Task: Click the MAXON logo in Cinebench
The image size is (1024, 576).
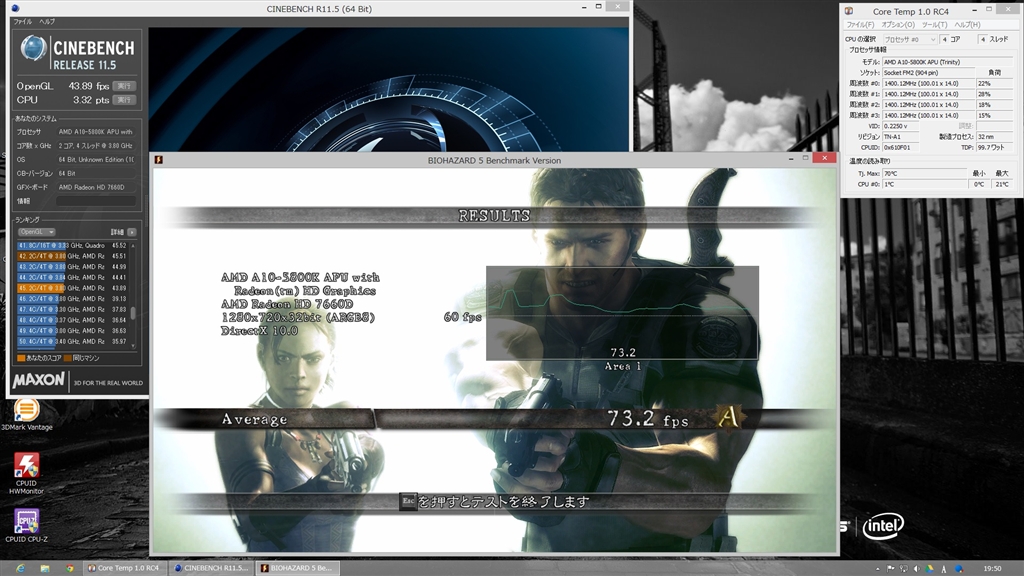Action: [x=39, y=380]
